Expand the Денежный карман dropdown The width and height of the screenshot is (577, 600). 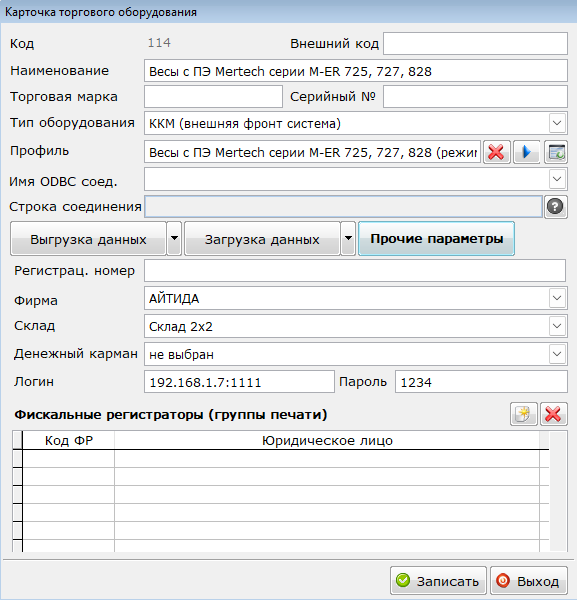coord(557,354)
